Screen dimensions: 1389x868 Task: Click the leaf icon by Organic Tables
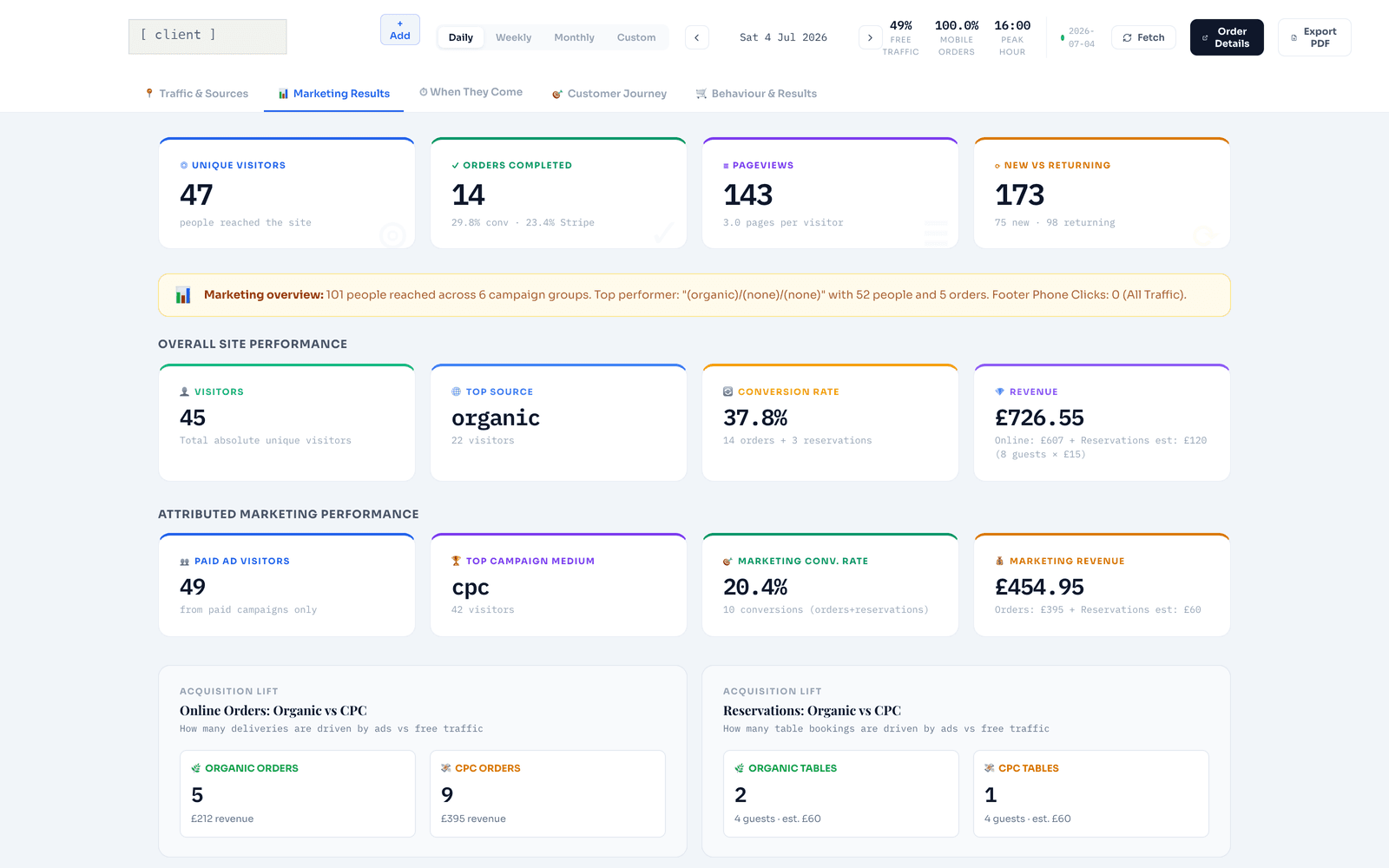(740, 768)
